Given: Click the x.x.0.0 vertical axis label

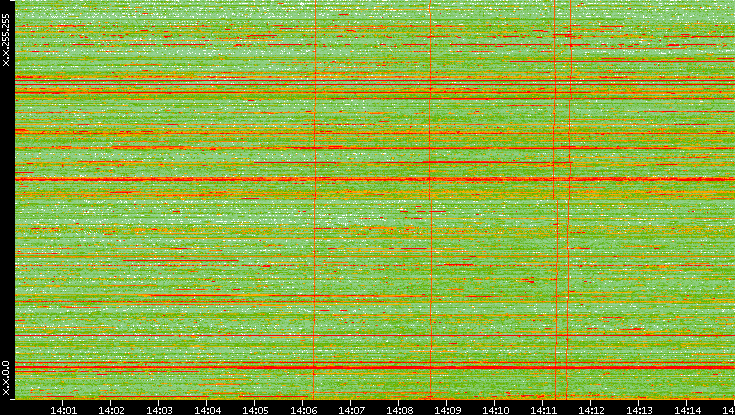Looking at the screenshot, I should pyautogui.click(x=6, y=378).
